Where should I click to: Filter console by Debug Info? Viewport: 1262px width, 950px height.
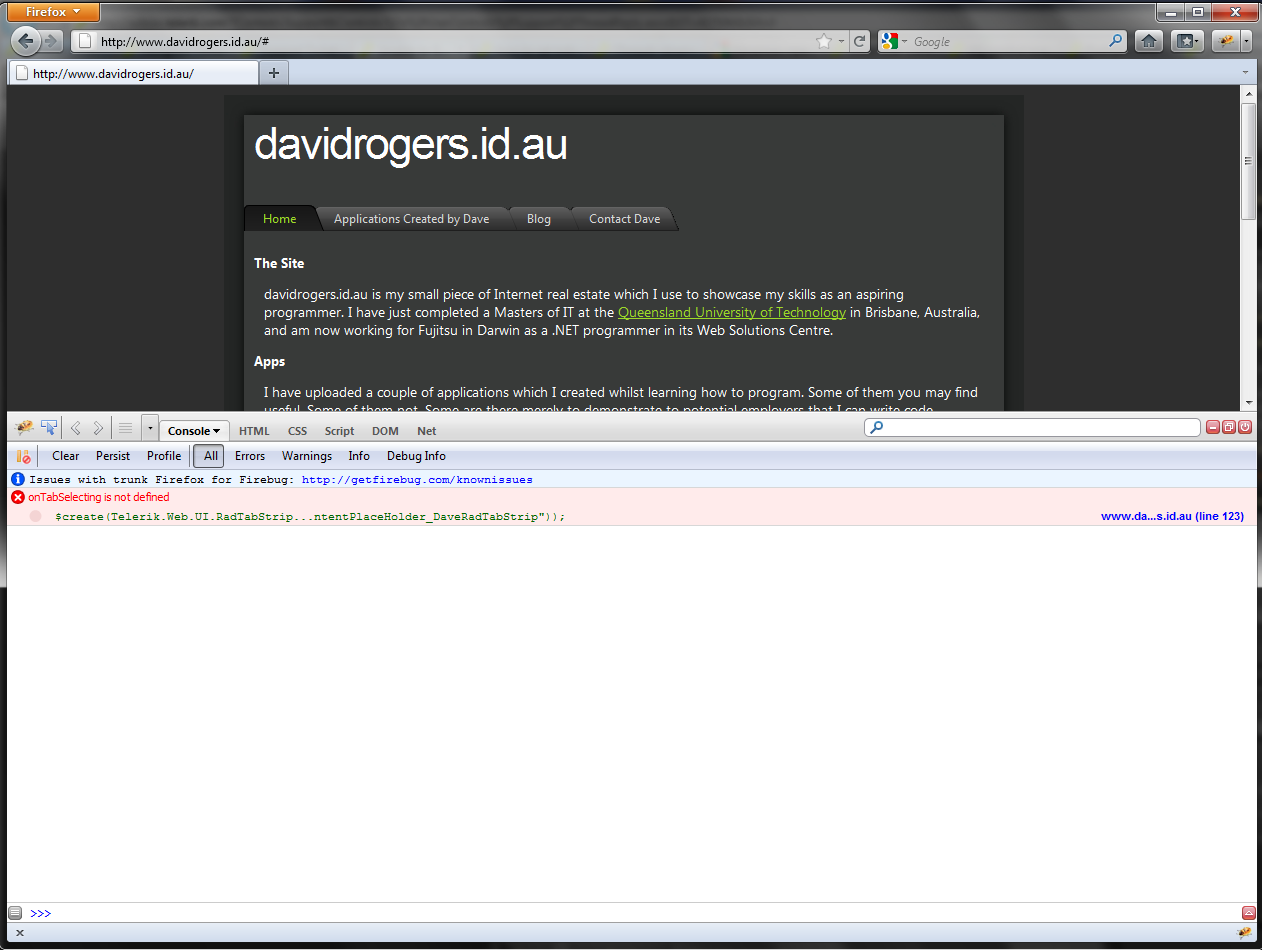point(416,456)
